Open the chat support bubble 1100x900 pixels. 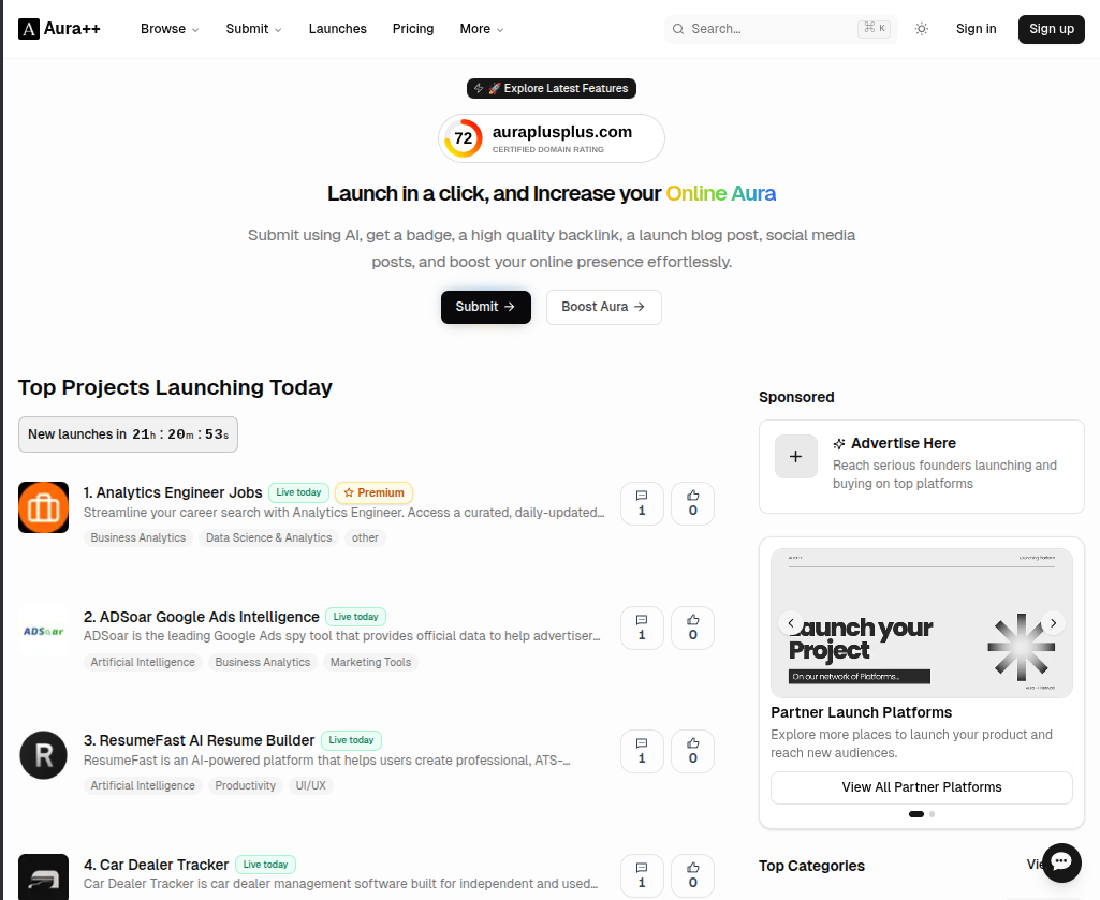point(1061,862)
